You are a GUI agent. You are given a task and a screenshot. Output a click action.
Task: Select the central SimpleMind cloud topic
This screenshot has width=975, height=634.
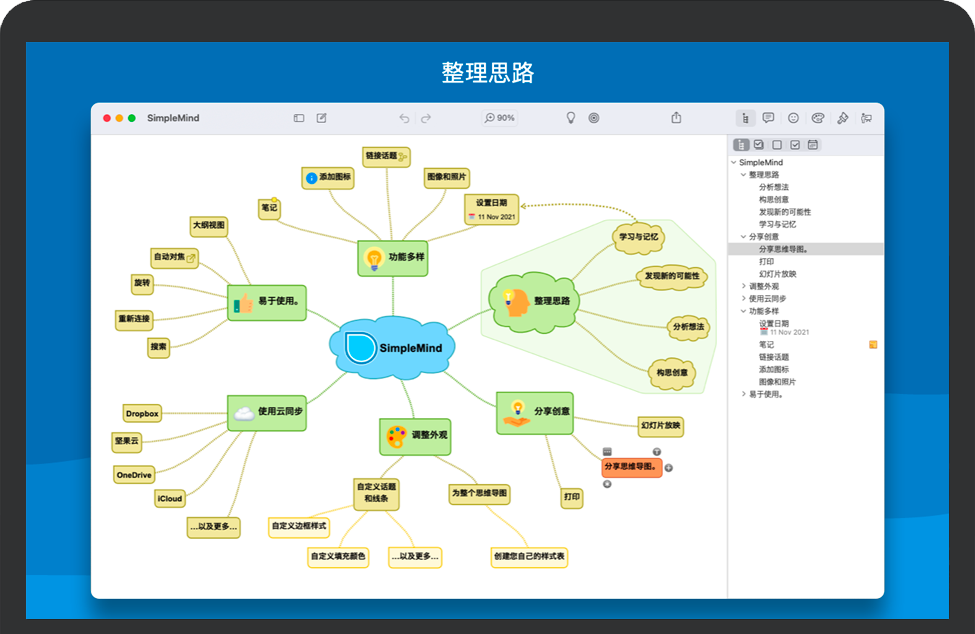[392, 347]
